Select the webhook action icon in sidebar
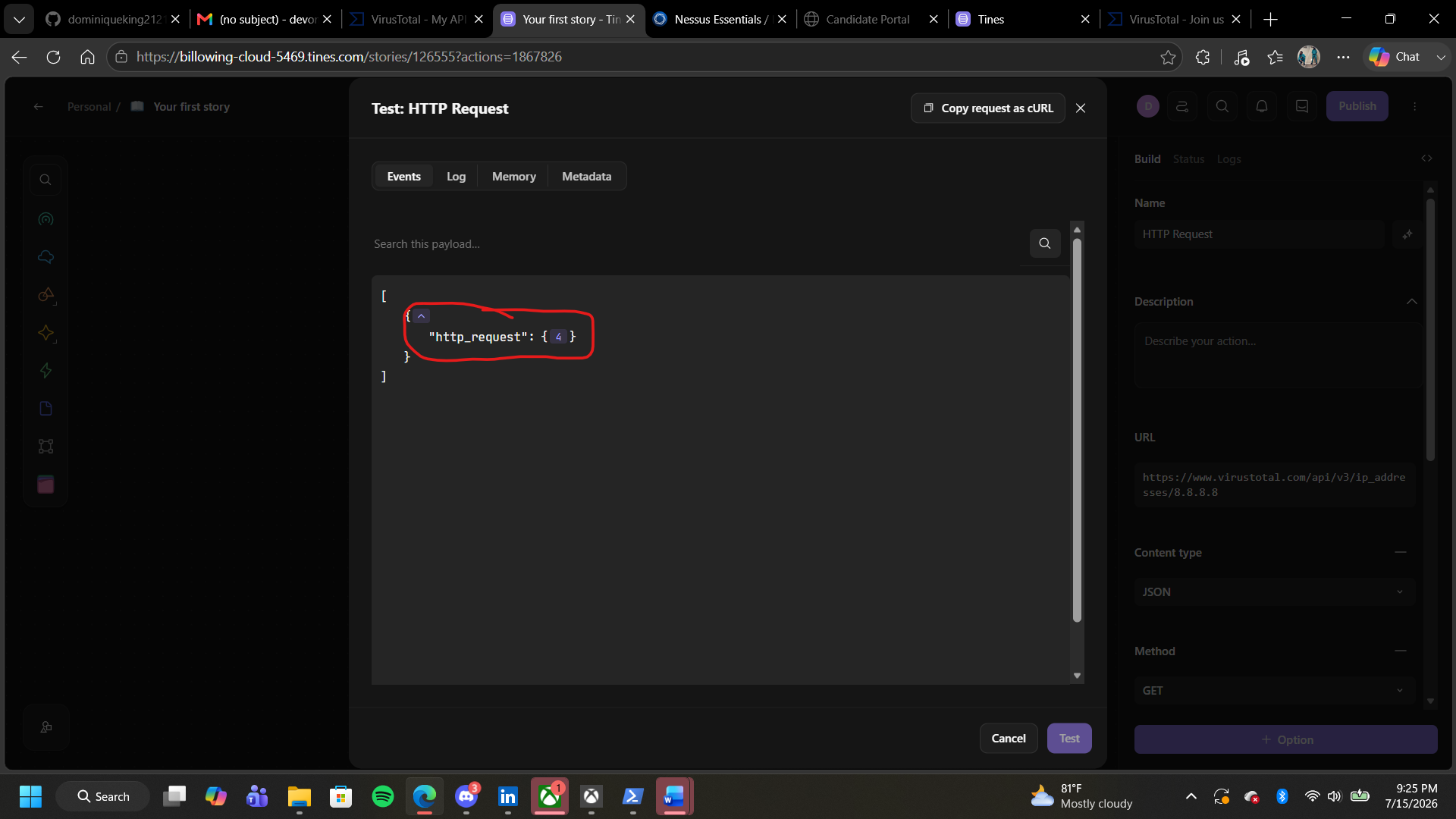 (x=45, y=219)
